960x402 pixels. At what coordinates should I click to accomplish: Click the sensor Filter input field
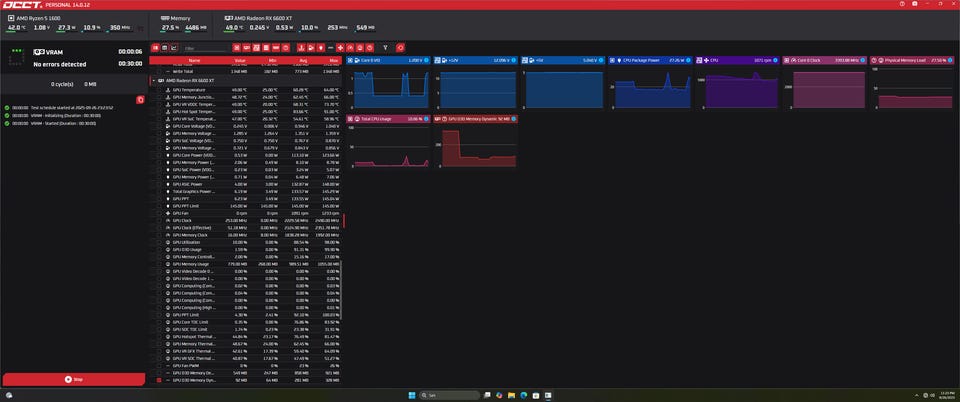206,48
